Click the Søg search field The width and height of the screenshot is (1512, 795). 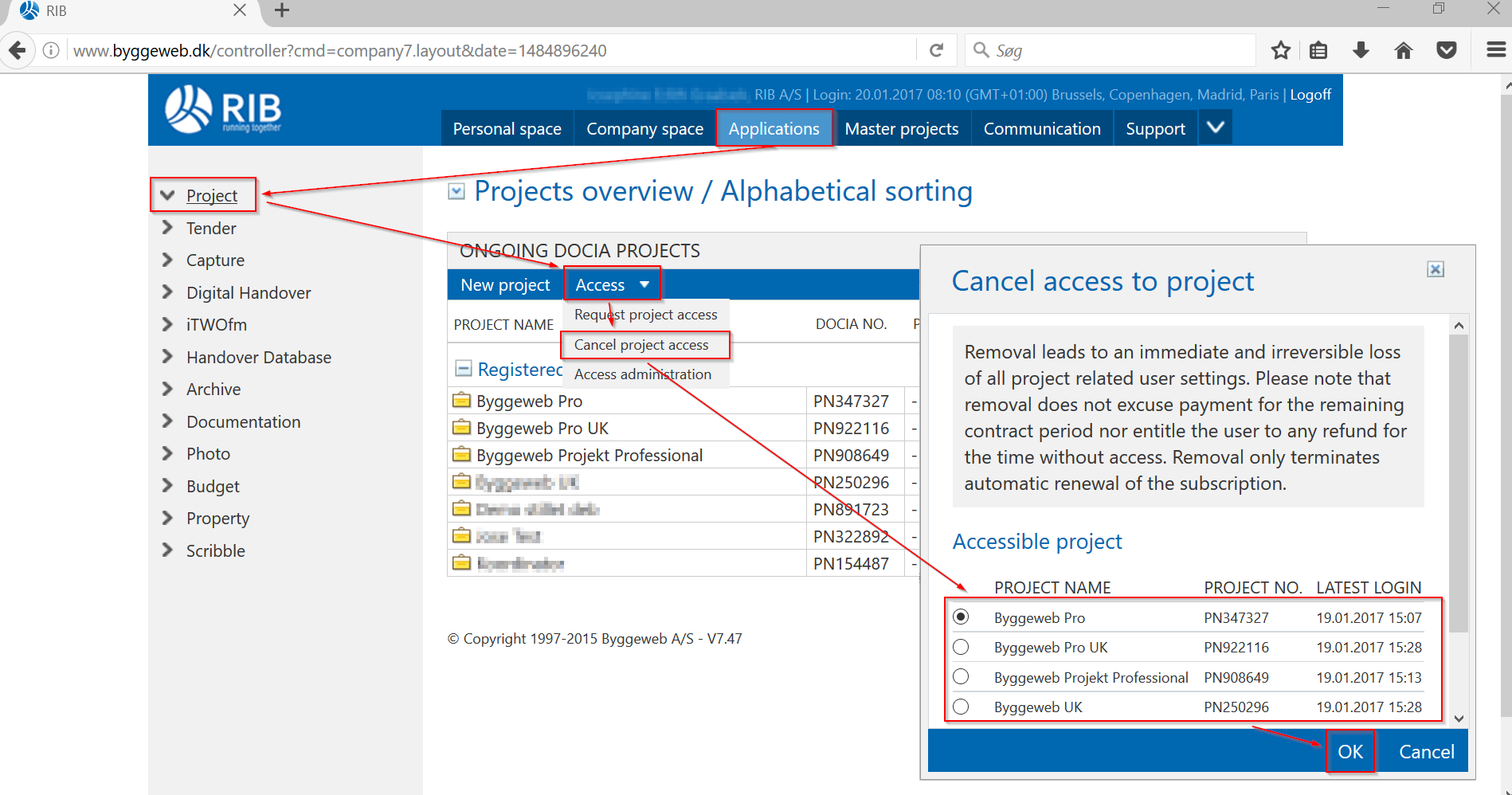(x=1115, y=51)
